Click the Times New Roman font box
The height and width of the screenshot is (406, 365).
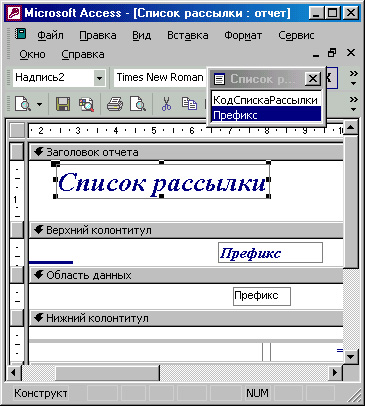click(160, 78)
